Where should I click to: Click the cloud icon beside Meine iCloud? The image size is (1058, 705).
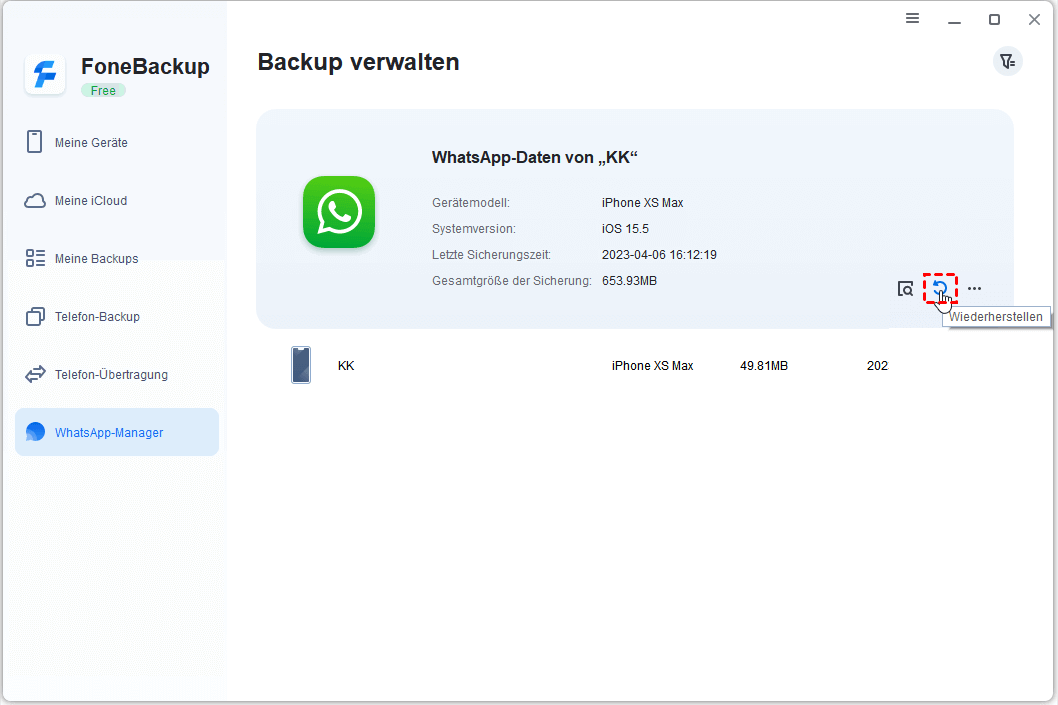tap(35, 200)
